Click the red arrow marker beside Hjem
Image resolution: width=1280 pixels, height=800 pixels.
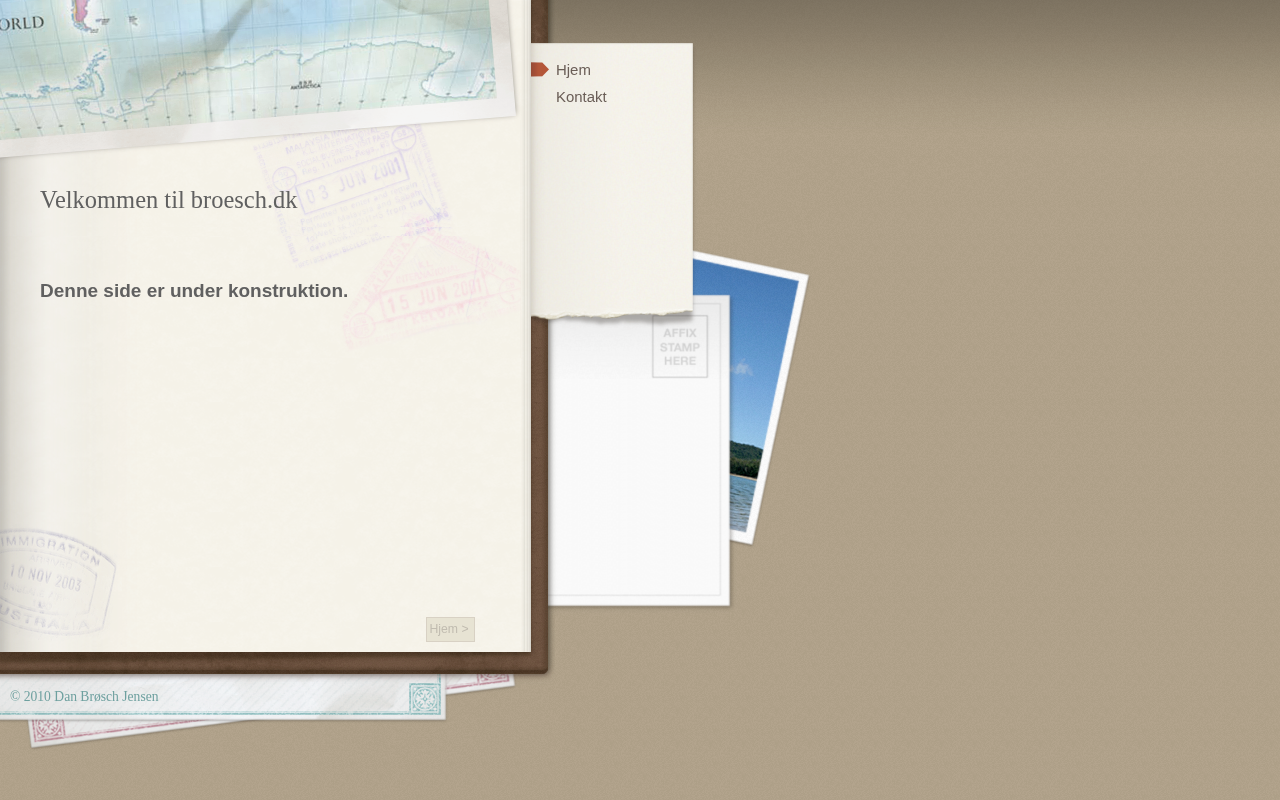(x=539, y=69)
